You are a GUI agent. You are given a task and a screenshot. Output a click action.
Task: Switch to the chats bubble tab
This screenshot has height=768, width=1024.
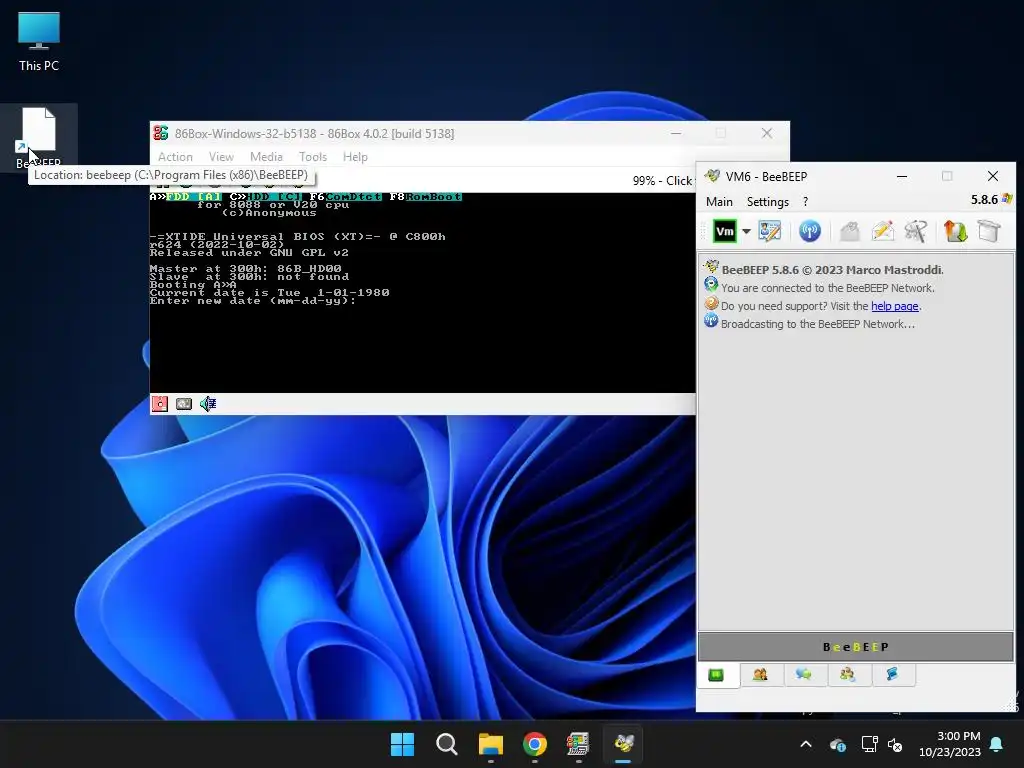click(804, 675)
